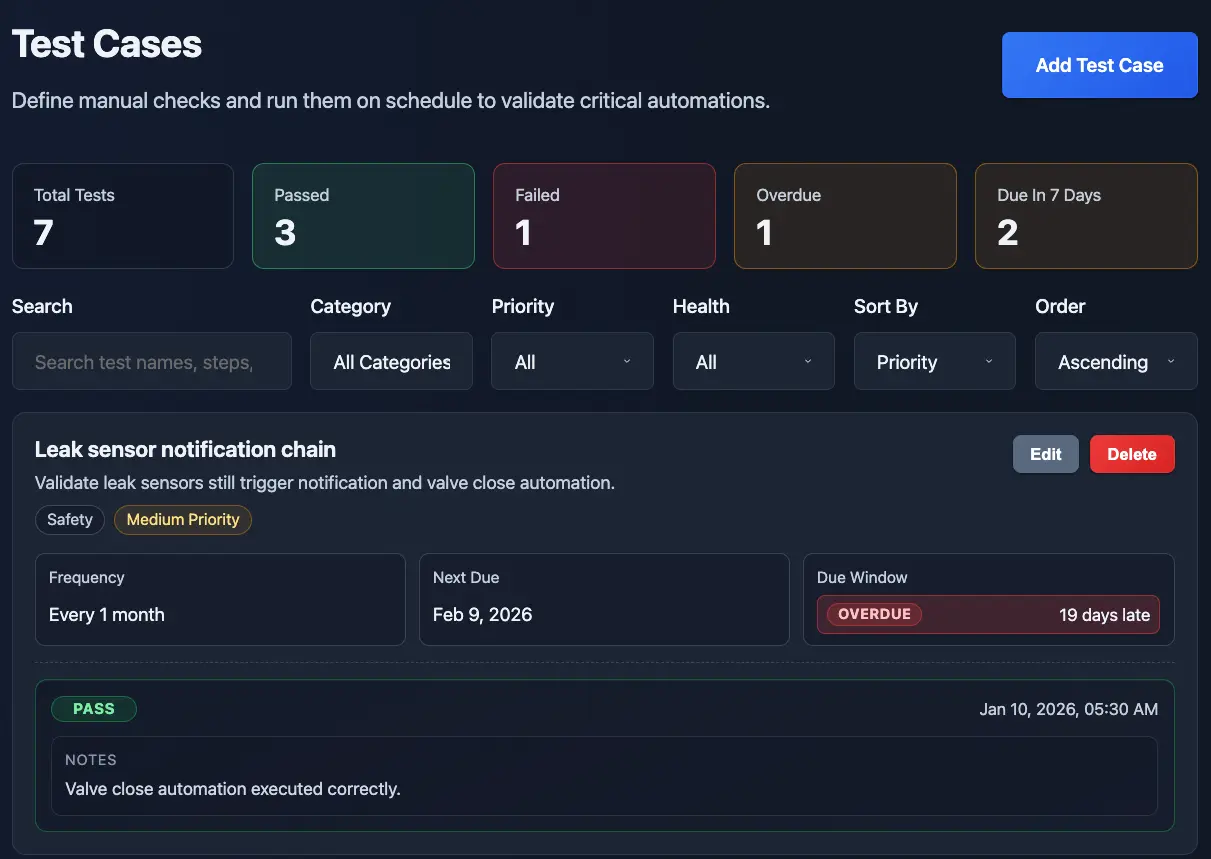
Task: Select the Overdue summary card
Action: (845, 216)
